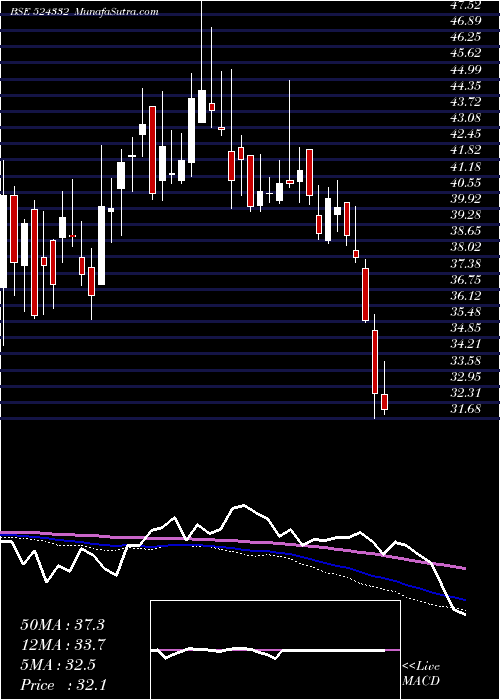Select the 40.55 price axis label

click(466, 183)
